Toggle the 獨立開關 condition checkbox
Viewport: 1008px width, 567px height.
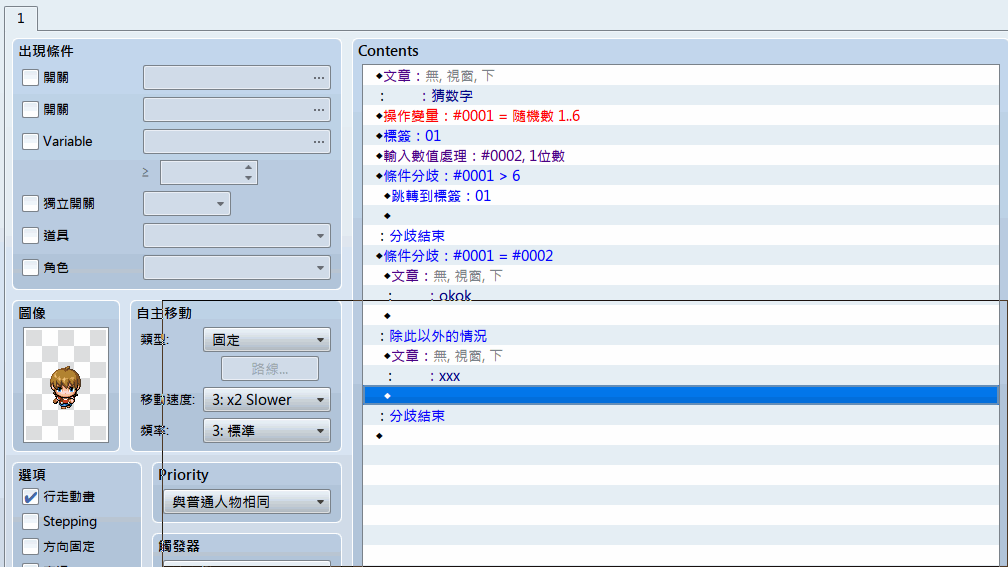30,203
